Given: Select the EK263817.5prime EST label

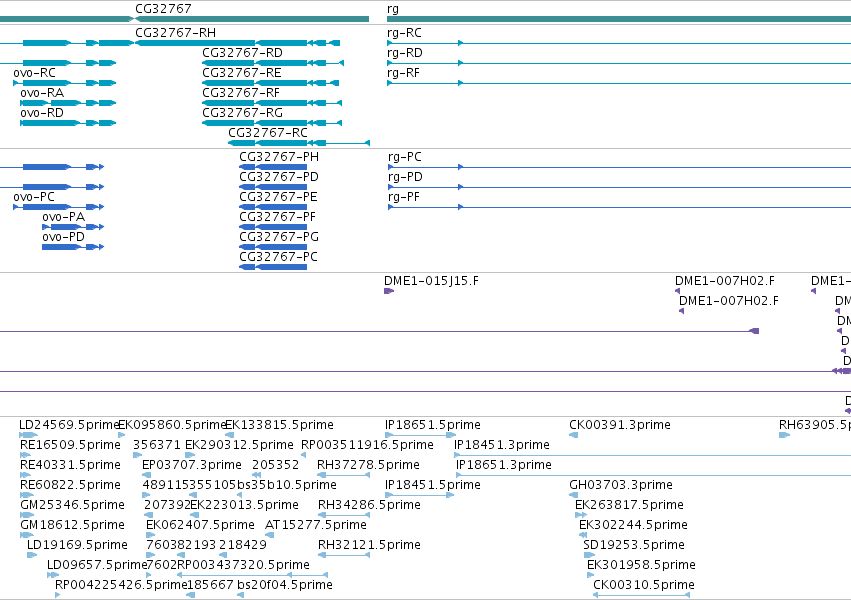Looking at the screenshot, I should [629, 505].
